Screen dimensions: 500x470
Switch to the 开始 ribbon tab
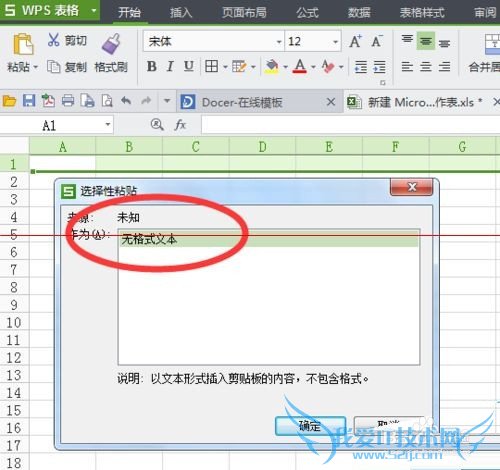point(129,12)
